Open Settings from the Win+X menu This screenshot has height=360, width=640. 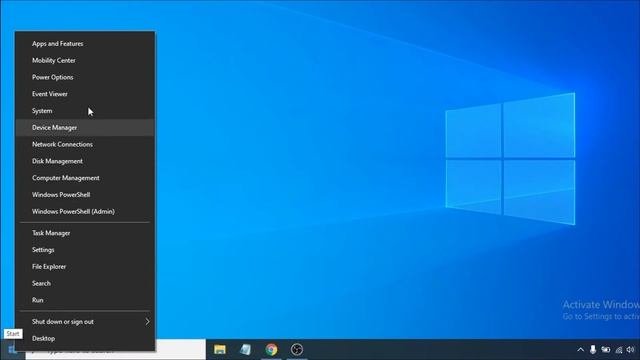tap(85, 250)
